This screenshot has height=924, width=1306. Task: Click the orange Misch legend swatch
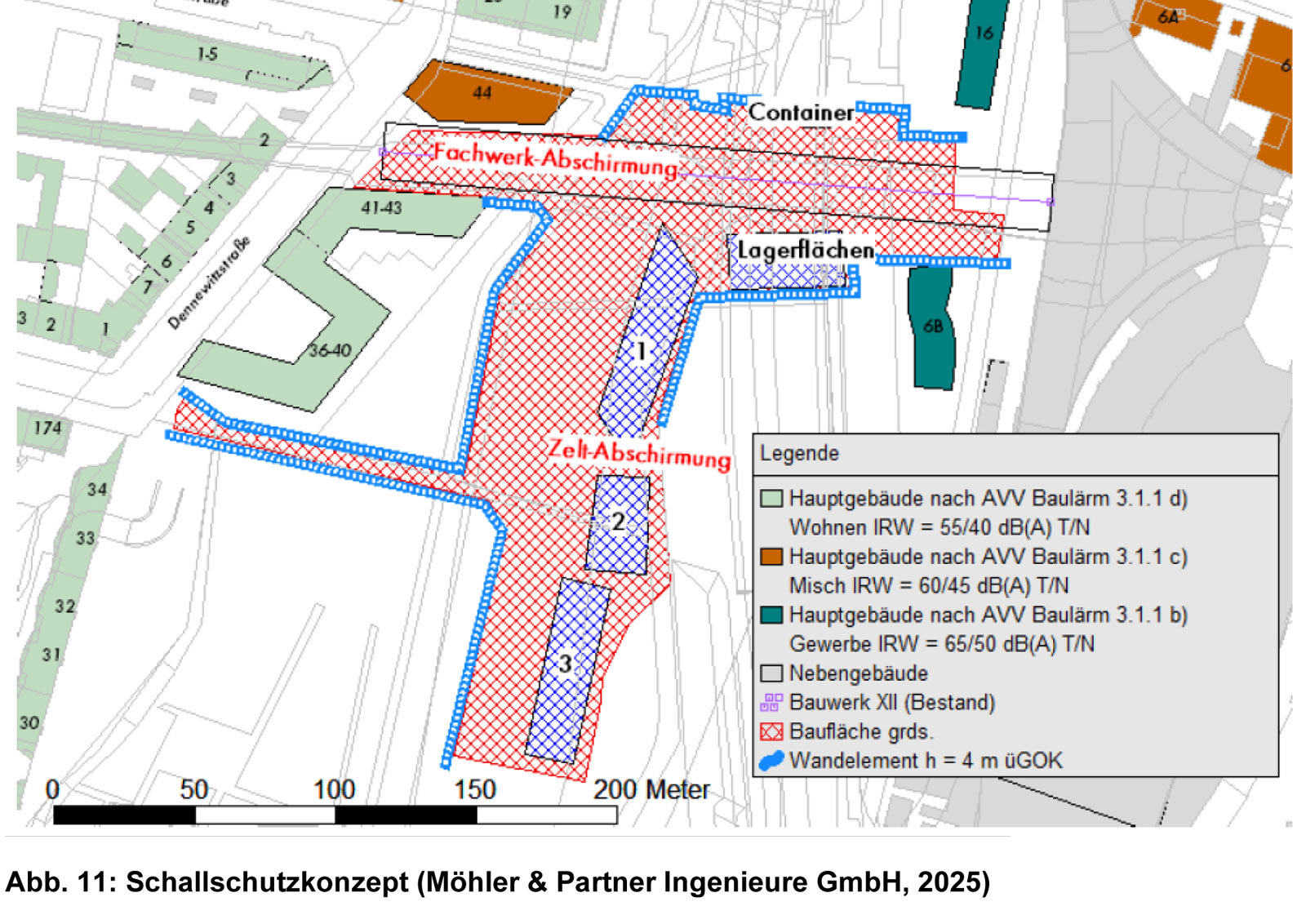tap(771, 557)
